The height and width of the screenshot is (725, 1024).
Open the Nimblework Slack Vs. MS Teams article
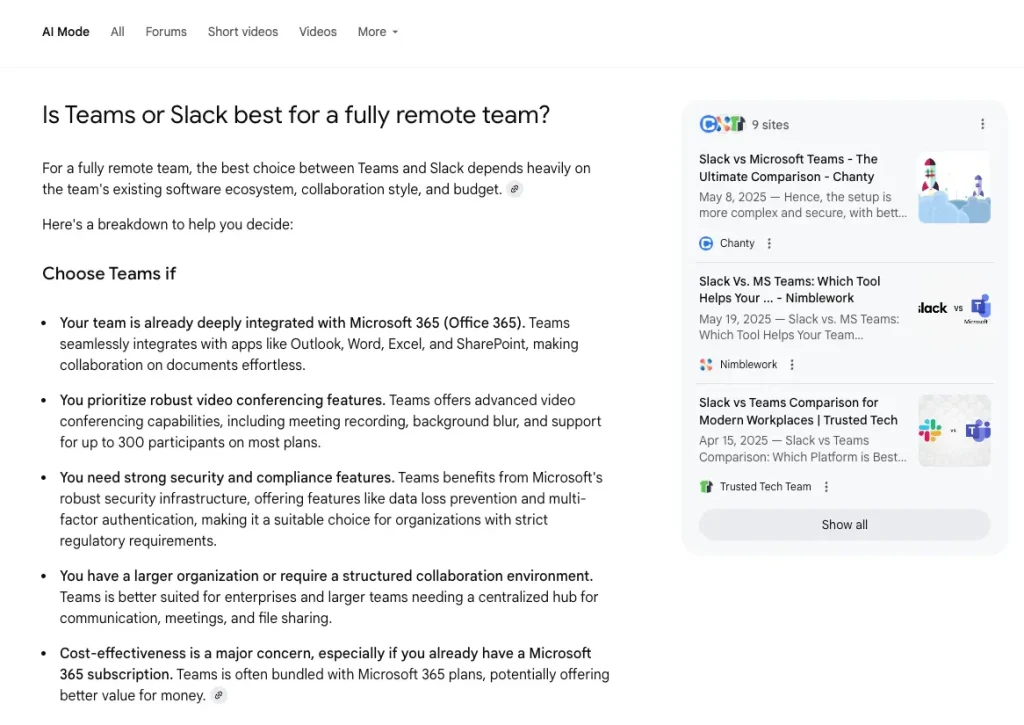pos(790,289)
